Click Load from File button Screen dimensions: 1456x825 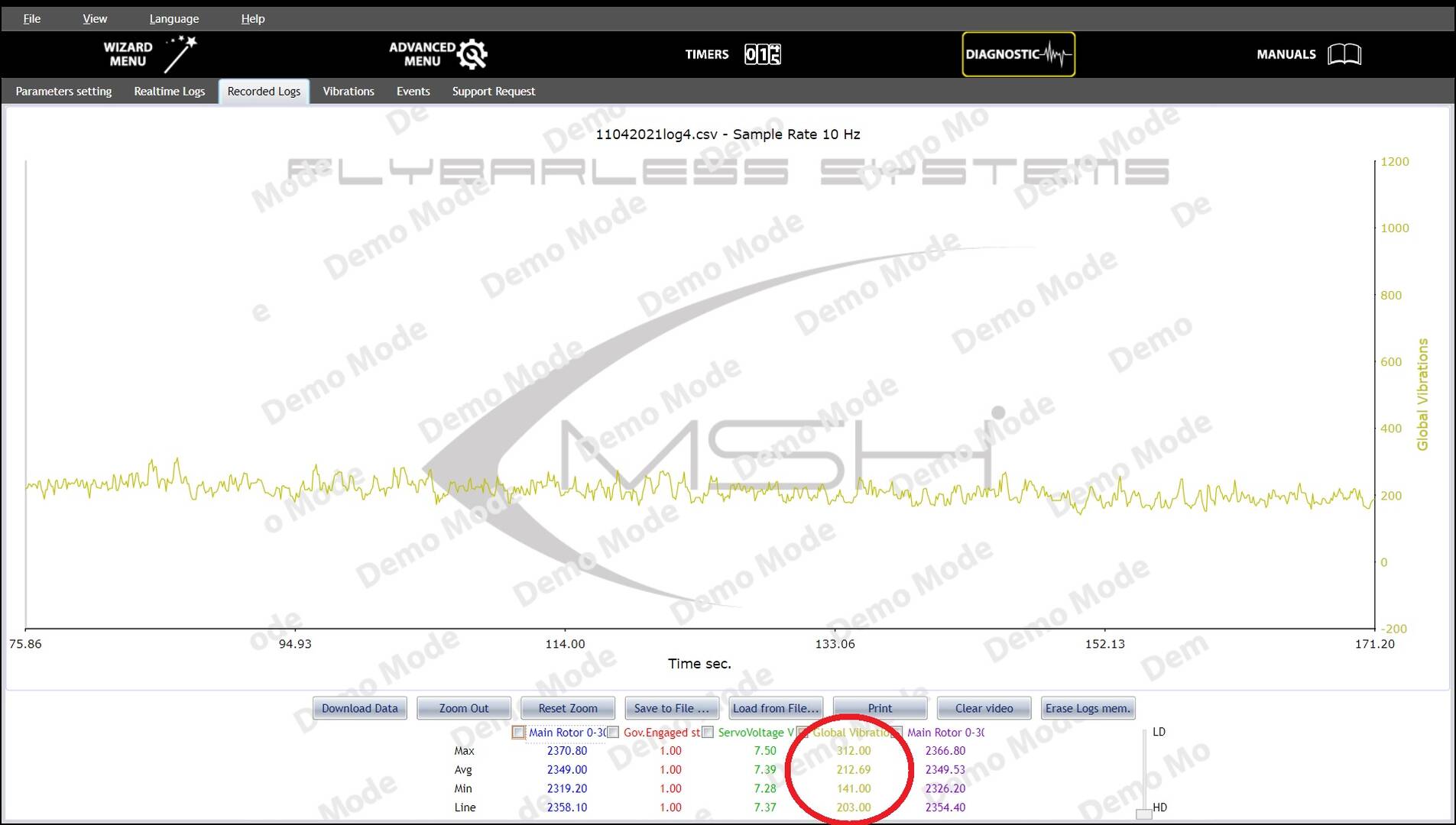click(x=775, y=708)
